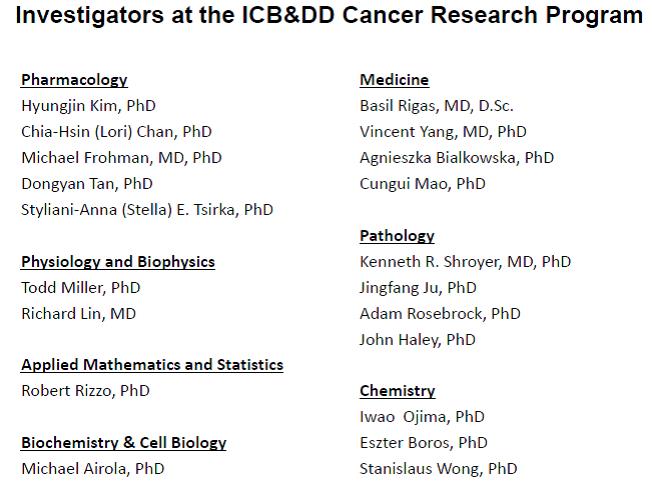Select Hyungjin Kim, PhD name
652x494 pixels.
88,105
